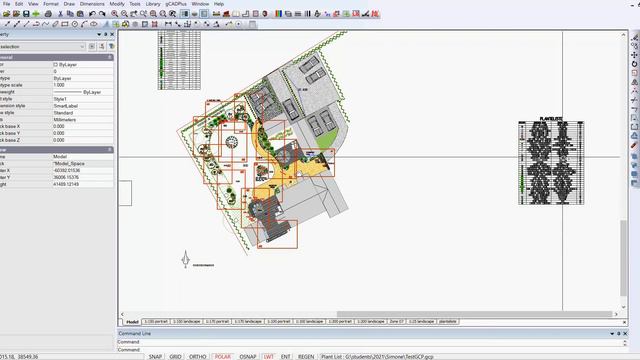Click the green plus add icon
Screen dimensions: 640x360
point(36,14)
